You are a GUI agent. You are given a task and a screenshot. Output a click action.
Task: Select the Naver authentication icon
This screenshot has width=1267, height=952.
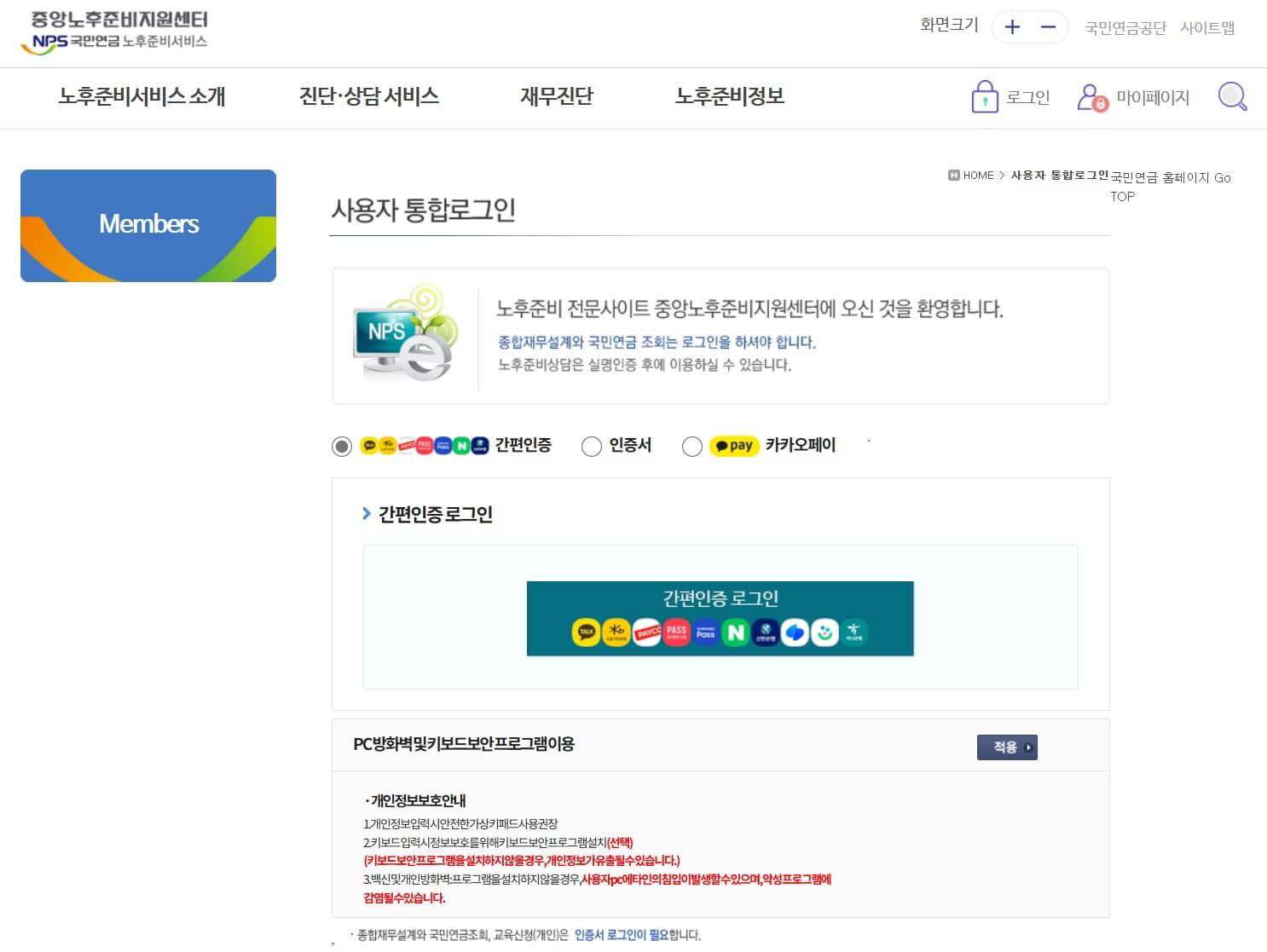coord(735,632)
